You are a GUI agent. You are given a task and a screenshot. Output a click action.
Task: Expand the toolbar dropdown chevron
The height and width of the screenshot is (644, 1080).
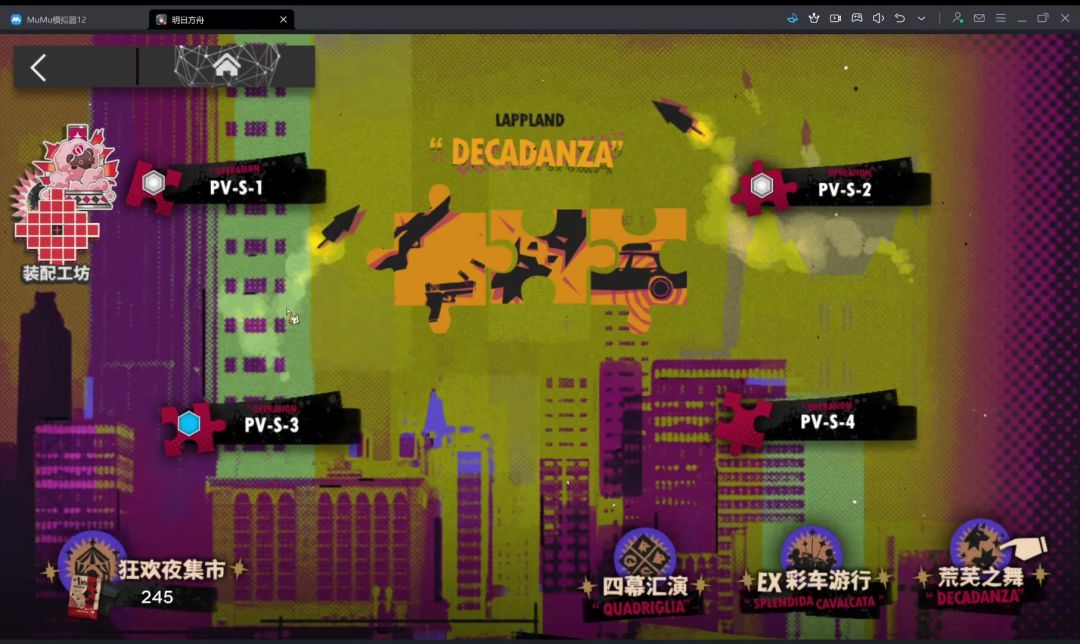pyautogui.click(x=922, y=19)
